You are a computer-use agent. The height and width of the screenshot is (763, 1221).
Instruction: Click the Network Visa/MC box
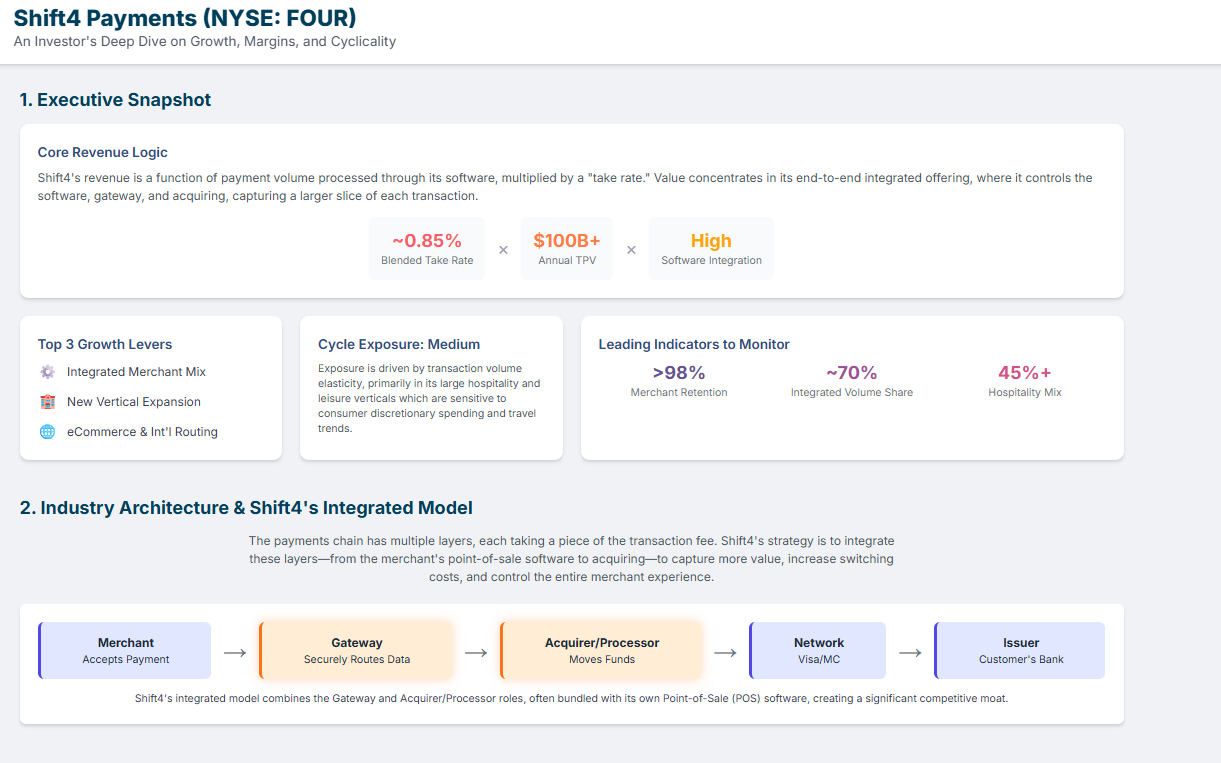pyautogui.click(x=818, y=651)
